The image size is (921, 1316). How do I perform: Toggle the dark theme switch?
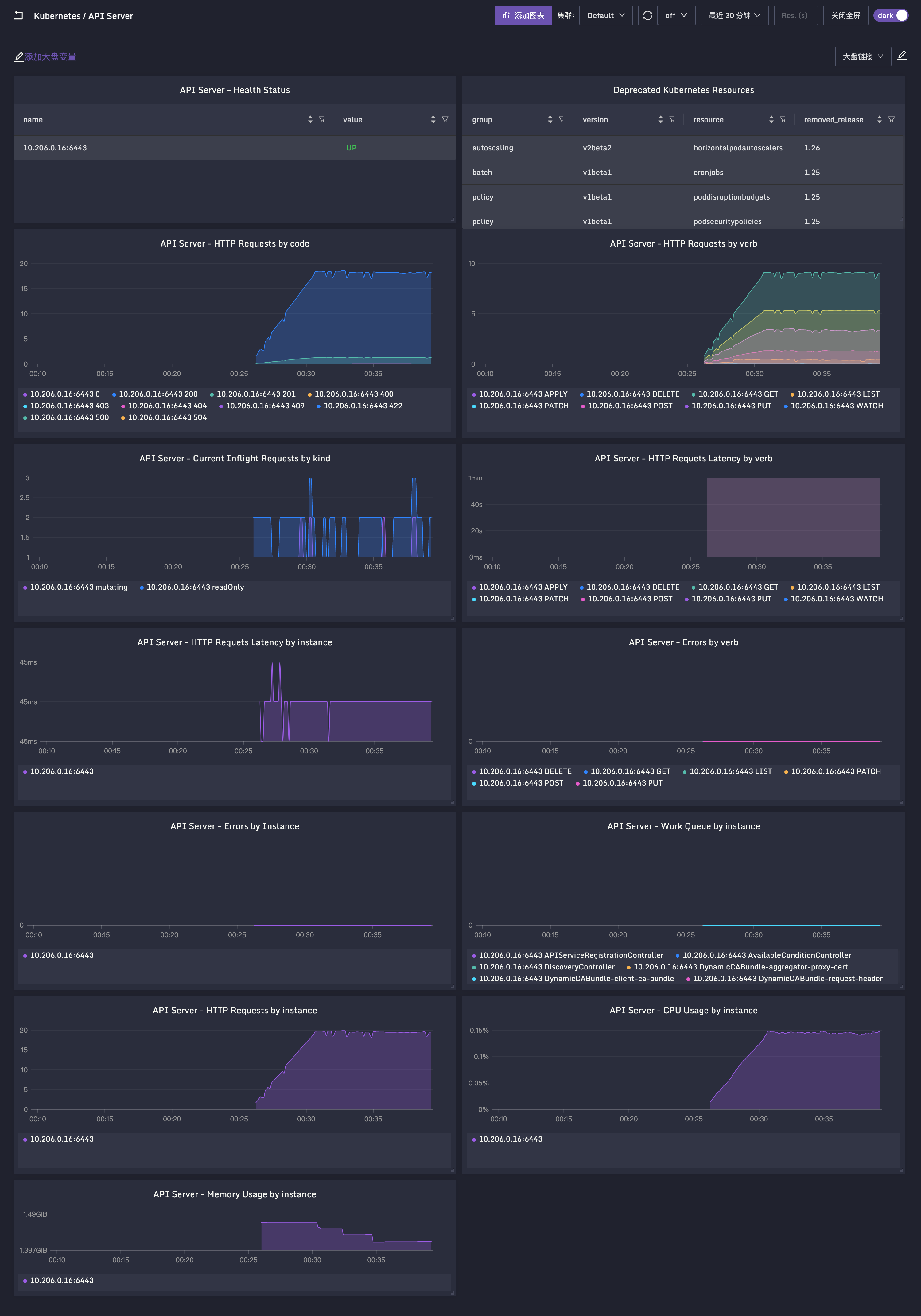click(x=891, y=15)
